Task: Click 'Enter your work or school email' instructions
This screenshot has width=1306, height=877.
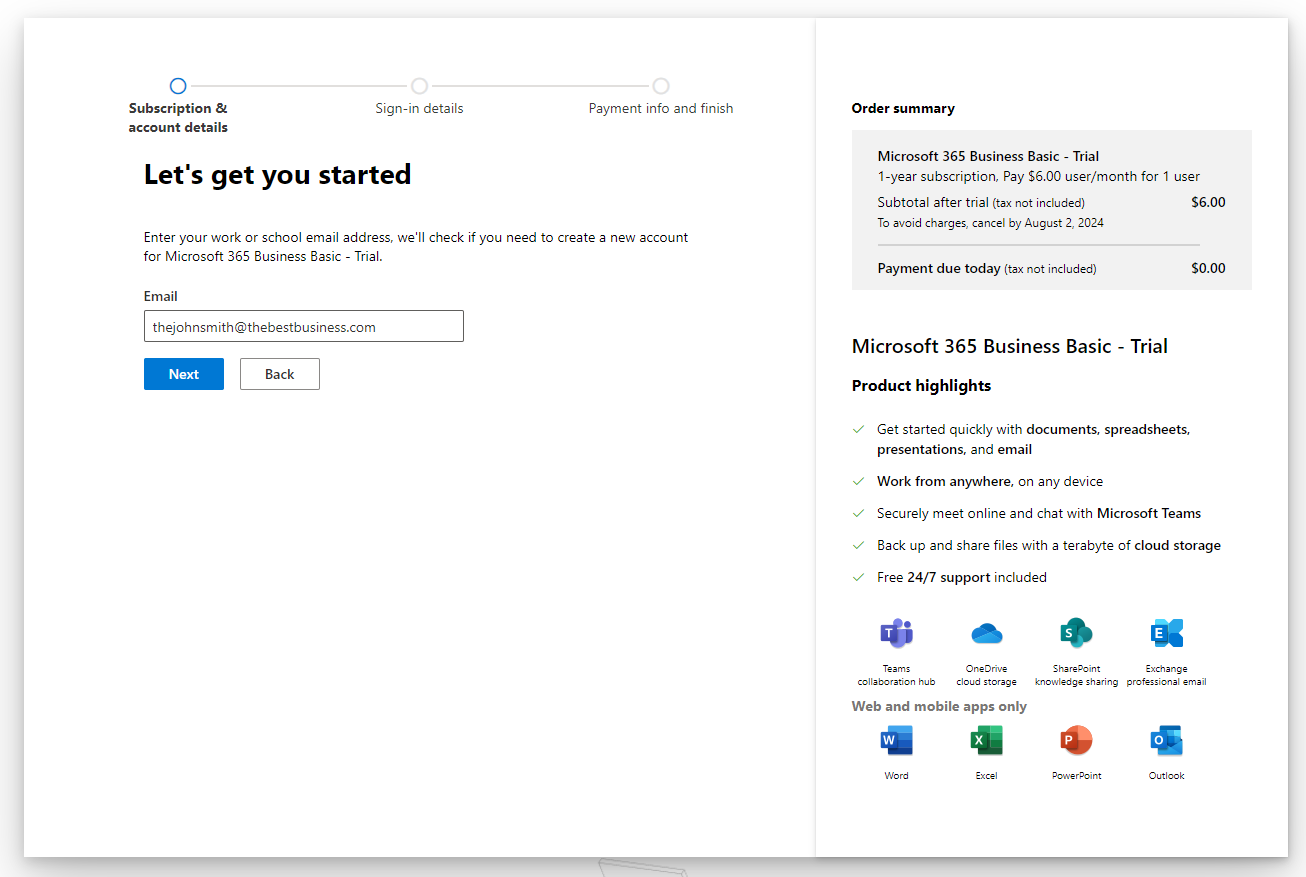Action: pyautogui.click(x=416, y=246)
